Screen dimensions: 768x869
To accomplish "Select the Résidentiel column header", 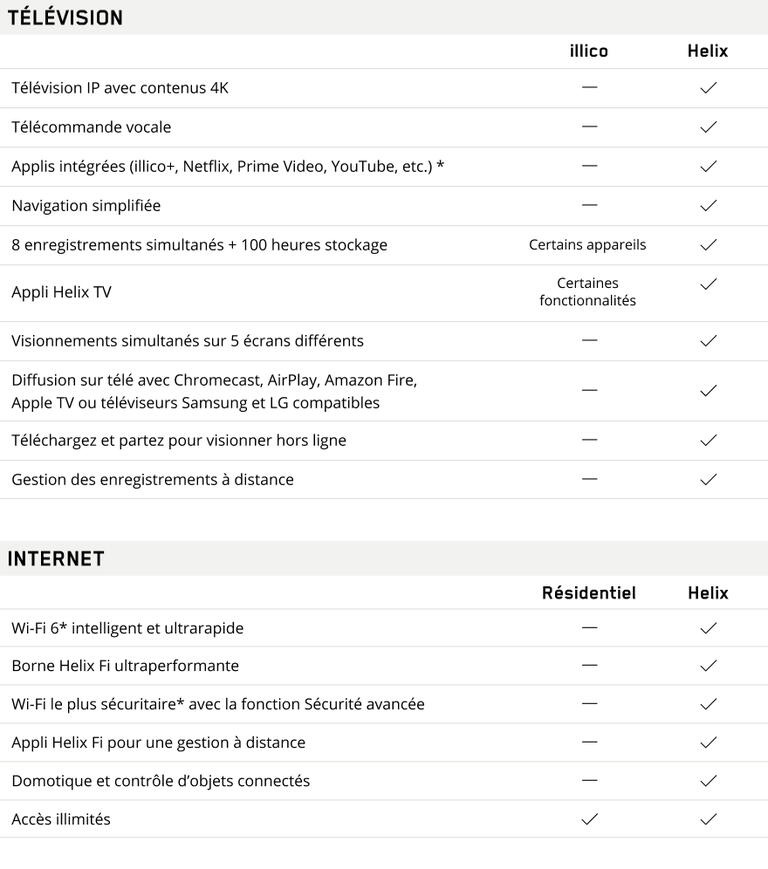I will click(x=588, y=593).
